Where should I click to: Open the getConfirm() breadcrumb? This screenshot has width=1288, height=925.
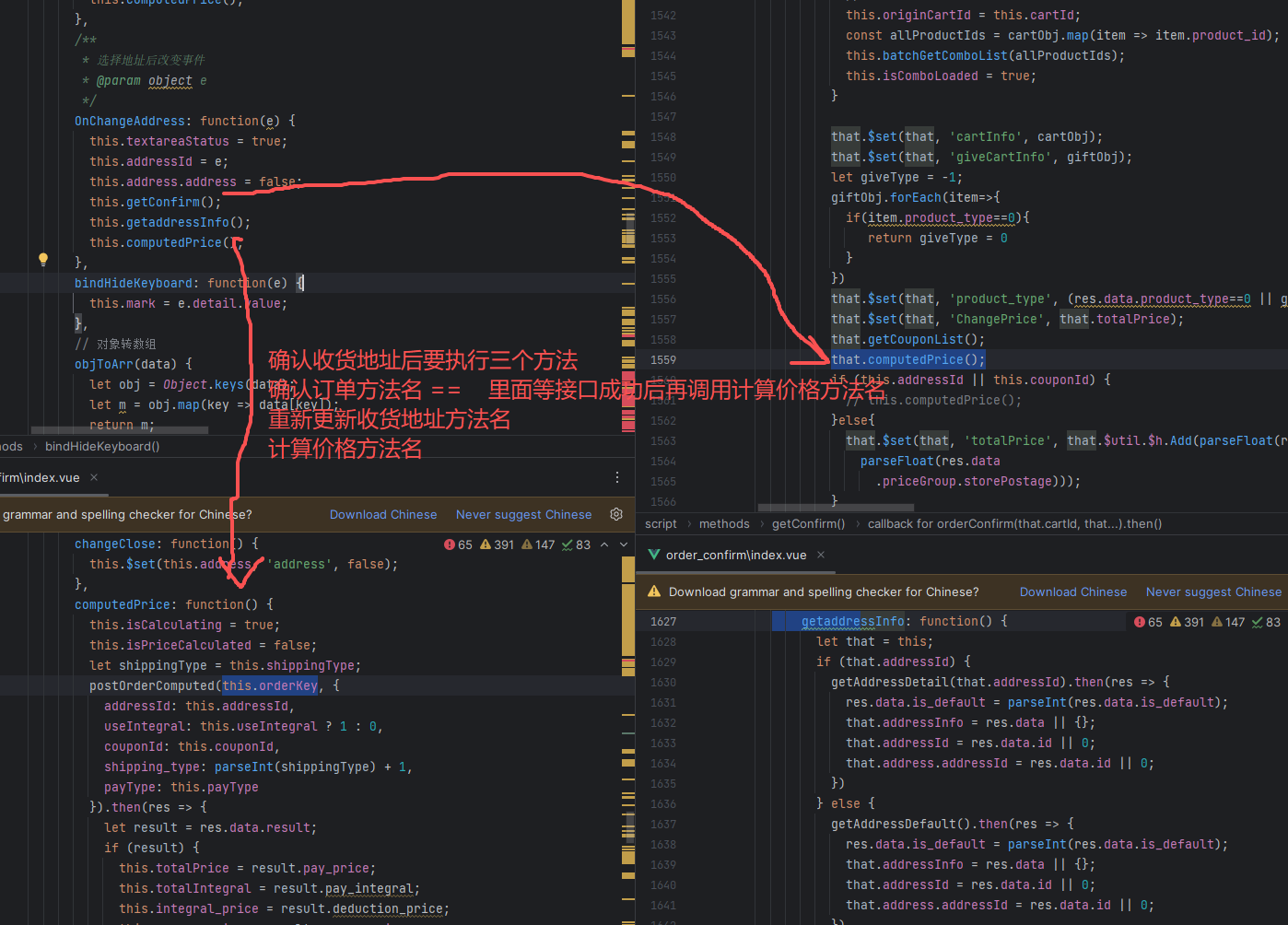coord(808,523)
